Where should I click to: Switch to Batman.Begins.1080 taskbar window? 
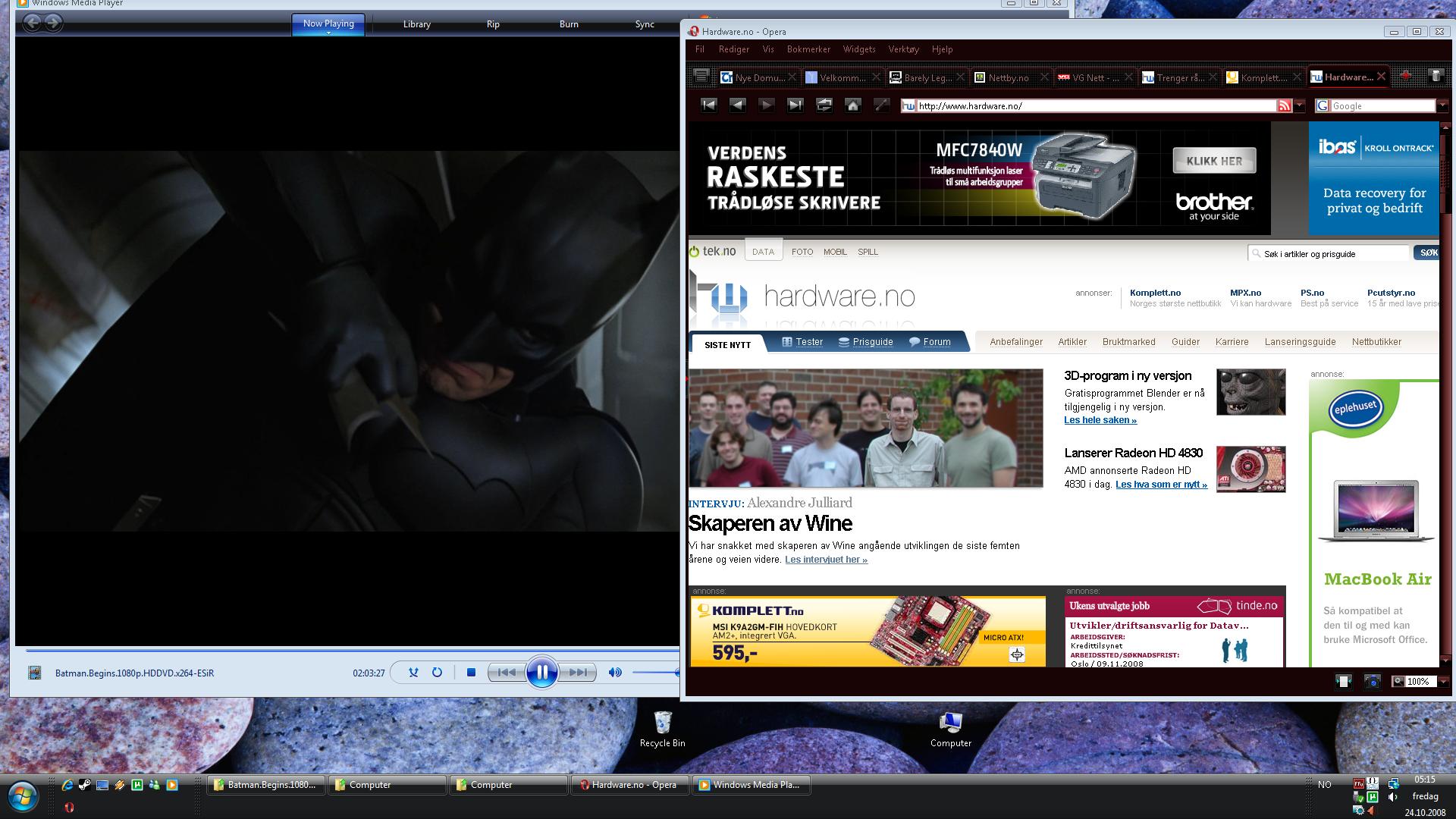(266, 785)
